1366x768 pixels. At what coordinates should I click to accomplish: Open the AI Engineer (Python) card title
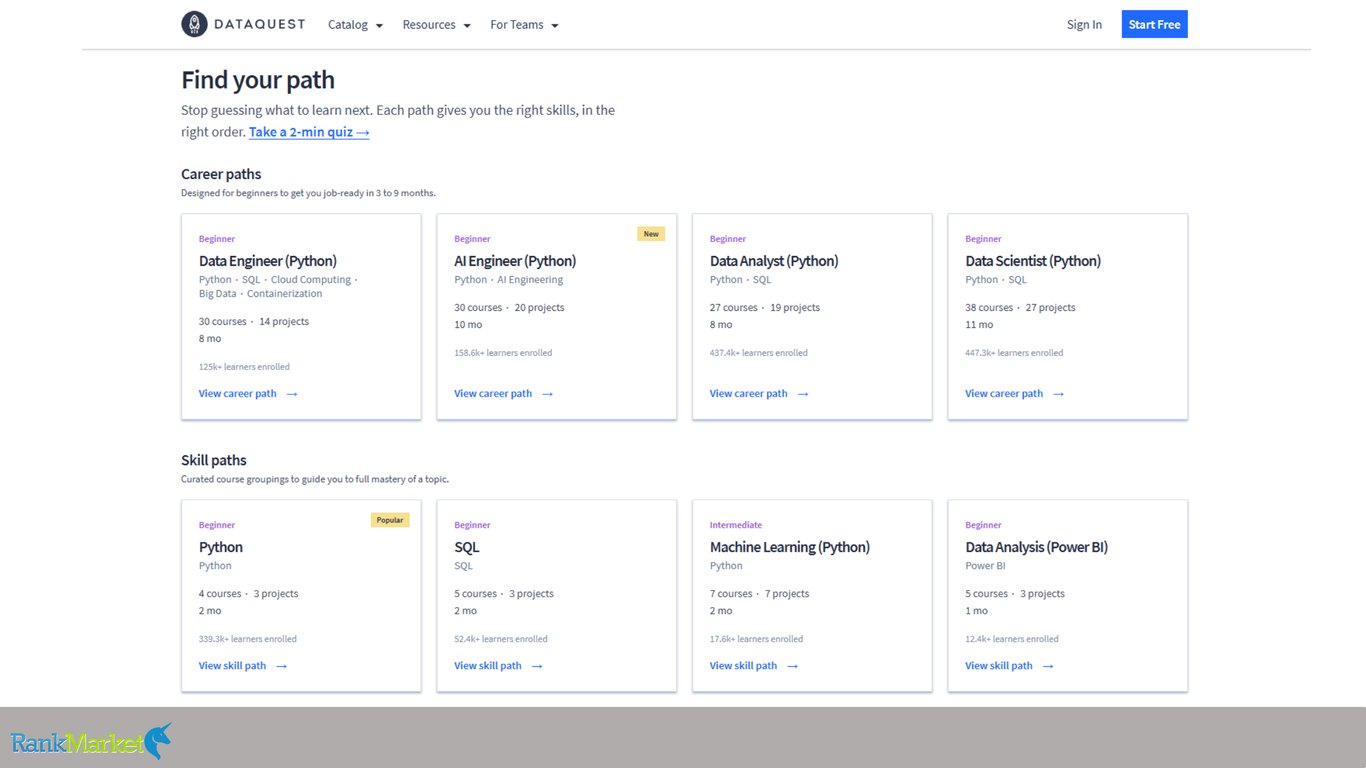tap(515, 261)
